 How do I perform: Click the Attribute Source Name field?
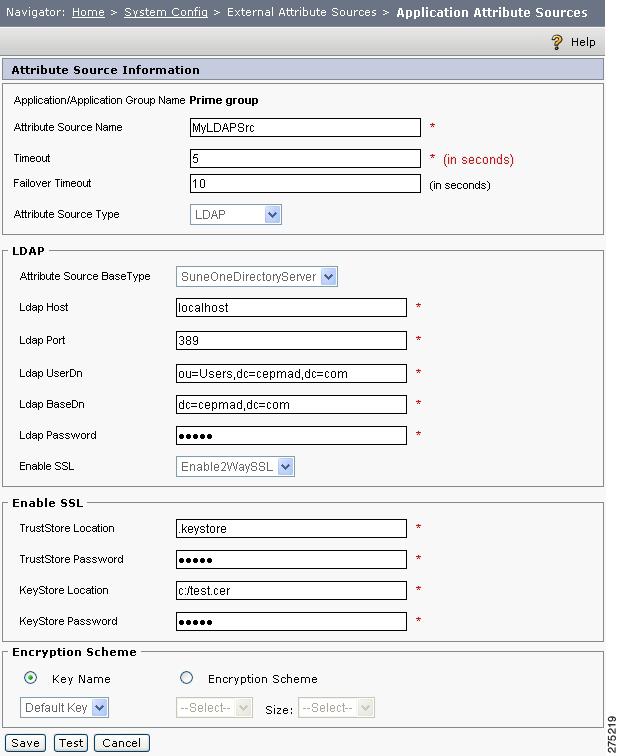(x=305, y=128)
